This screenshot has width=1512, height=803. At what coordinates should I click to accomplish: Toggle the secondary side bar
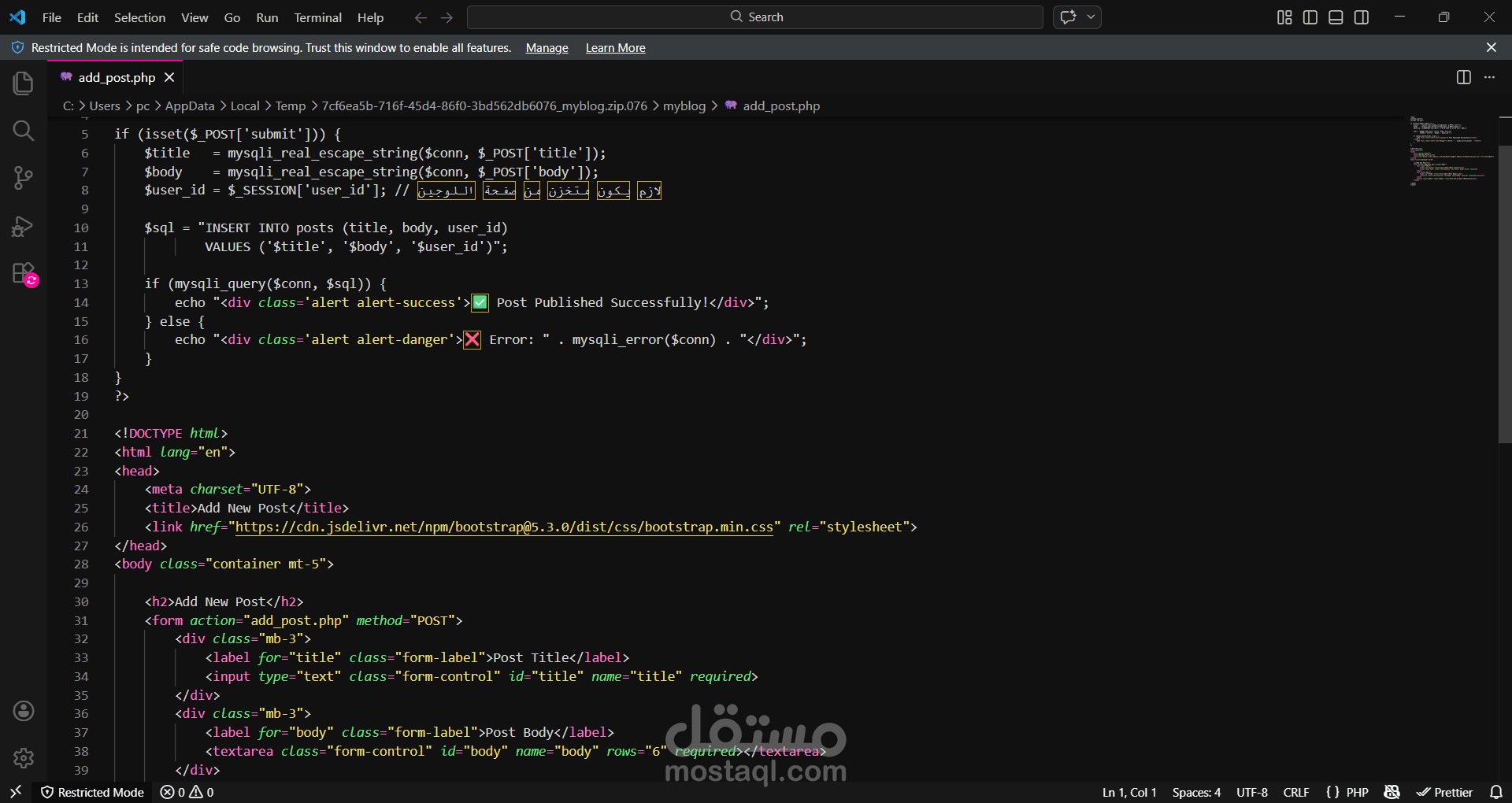click(1362, 17)
